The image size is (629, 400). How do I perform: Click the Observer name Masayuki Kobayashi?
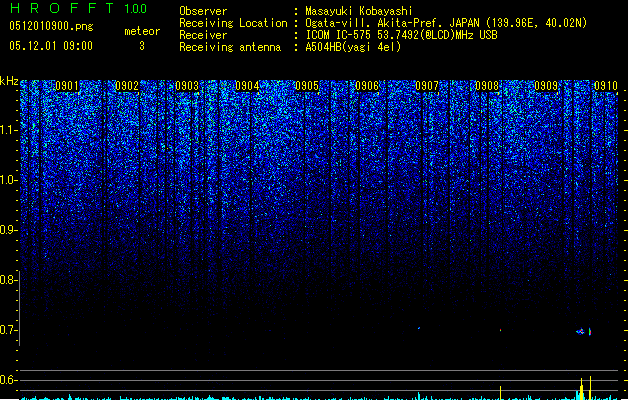coord(359,11)
